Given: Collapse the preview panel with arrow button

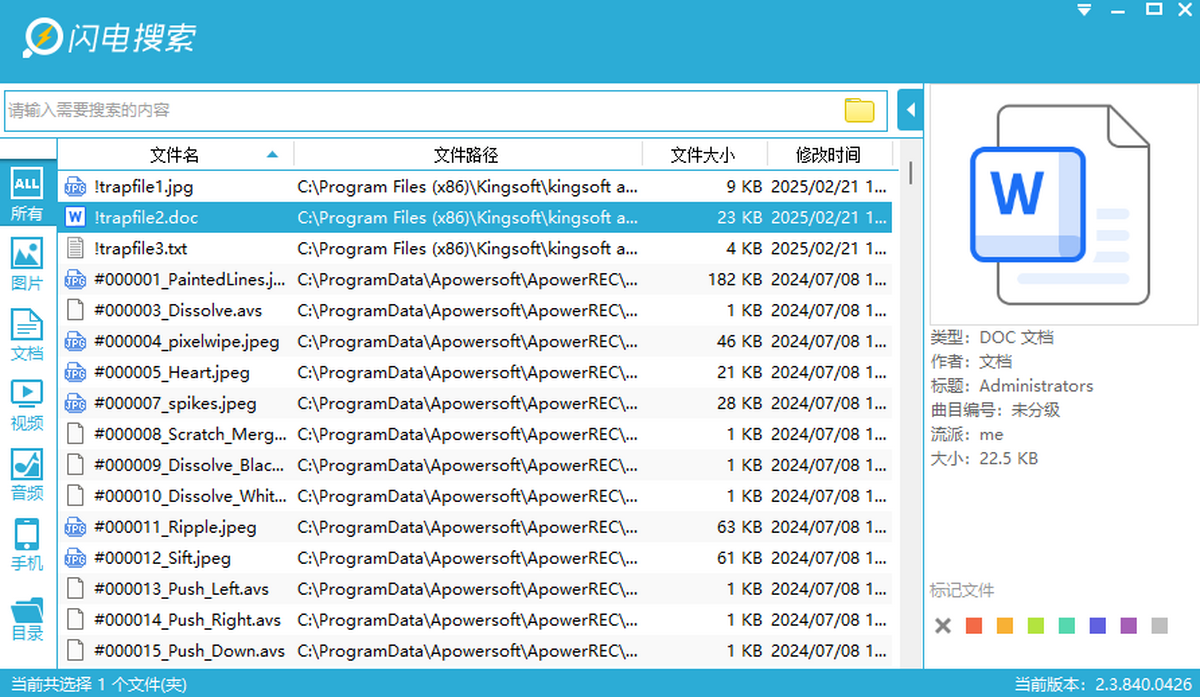Looking at the screenshot, I should point(910,110).
